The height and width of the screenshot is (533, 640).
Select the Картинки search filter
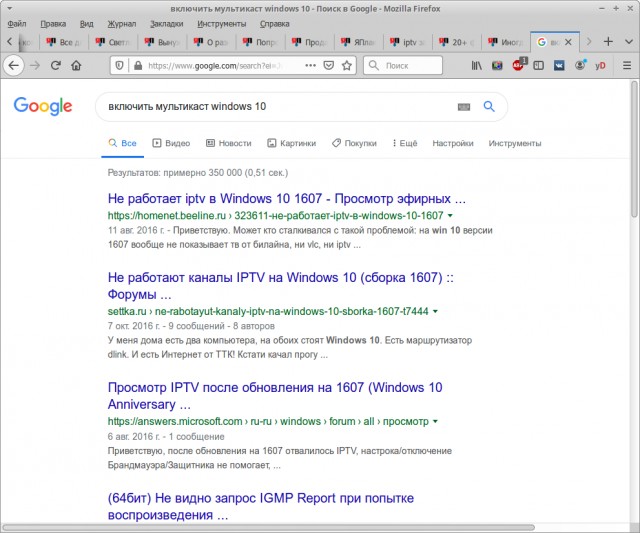click(291, 143)
